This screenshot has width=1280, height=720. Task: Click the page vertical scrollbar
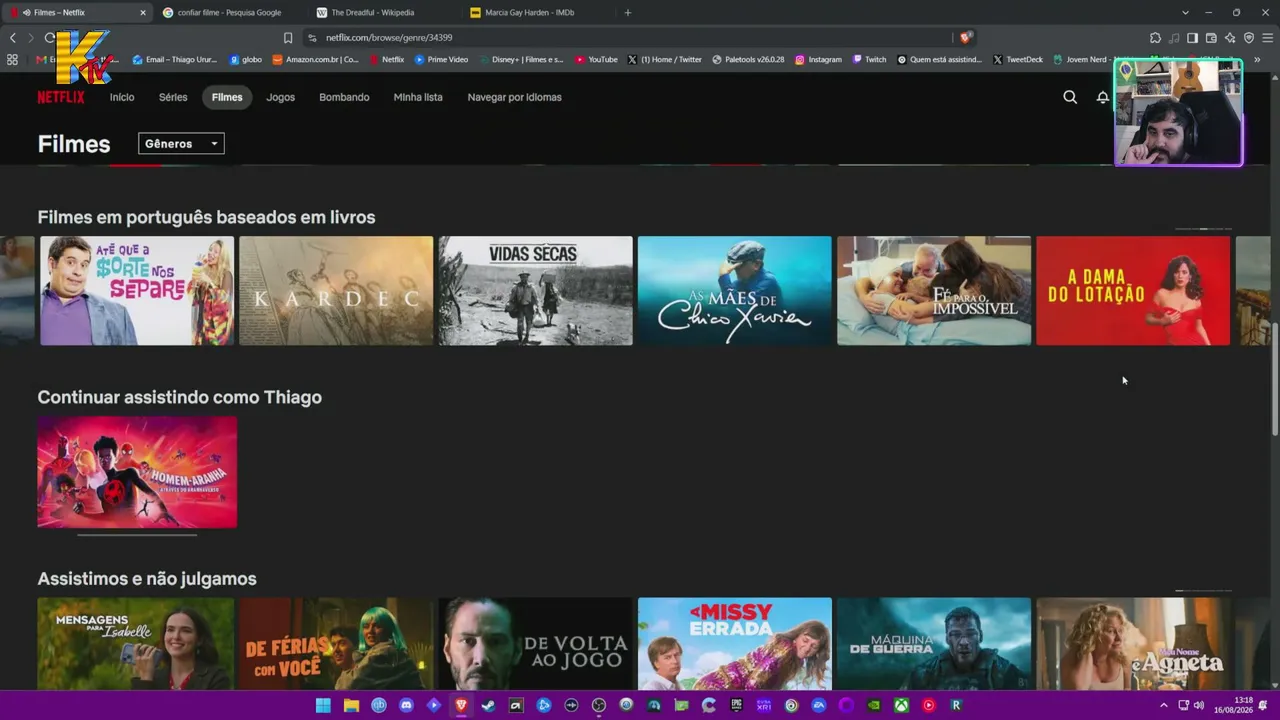pos(1275,380)
